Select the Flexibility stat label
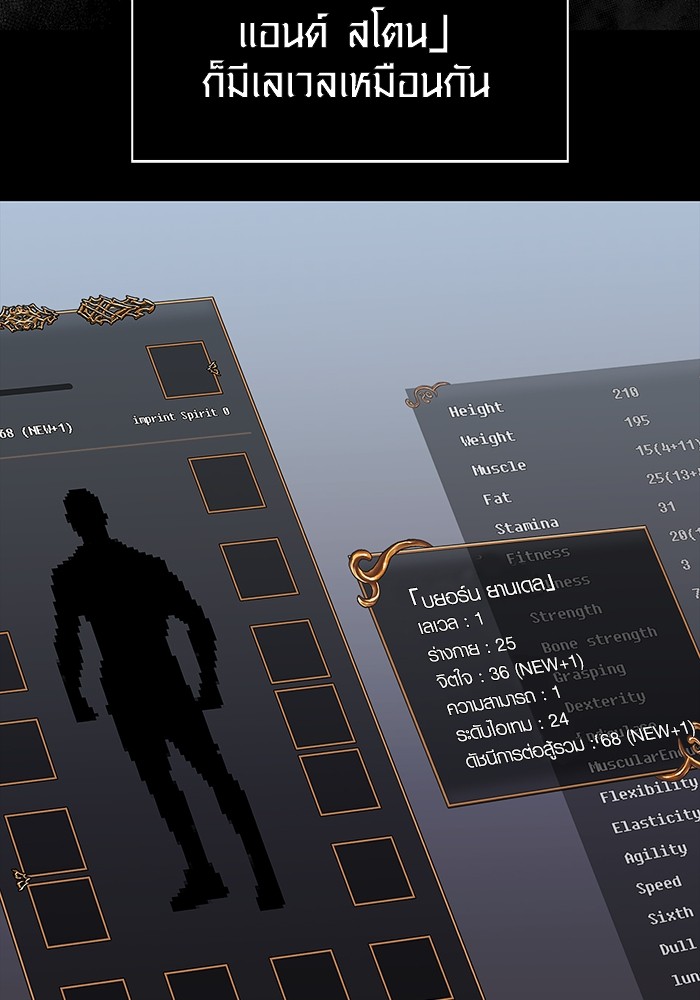 click(x=648, y=790)
